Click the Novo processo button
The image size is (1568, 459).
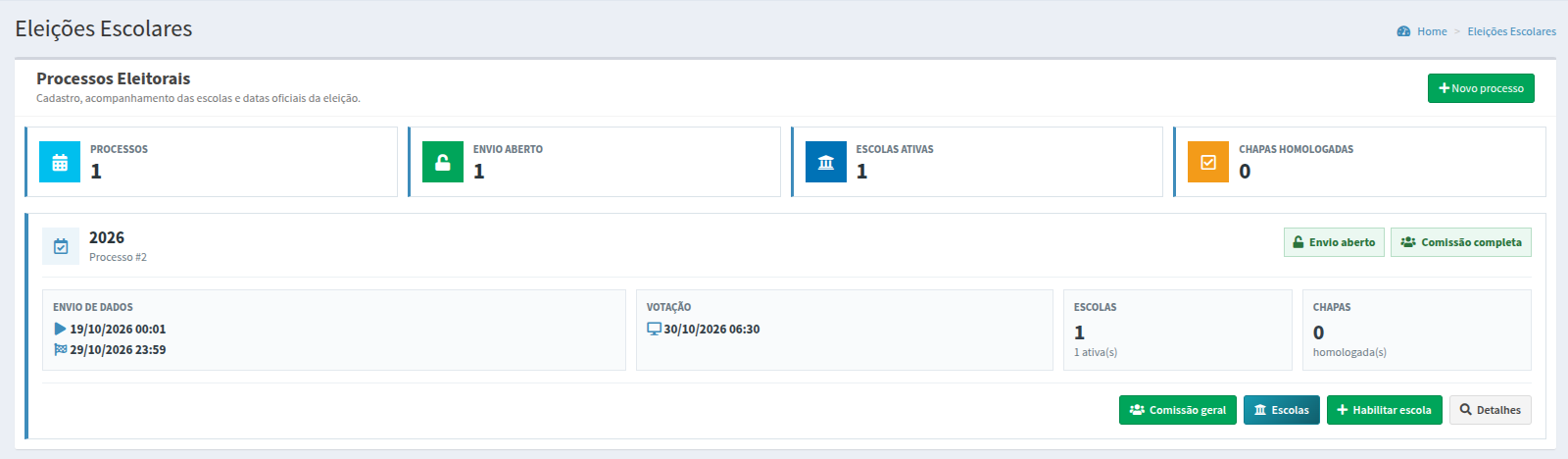click(1481, 88)
